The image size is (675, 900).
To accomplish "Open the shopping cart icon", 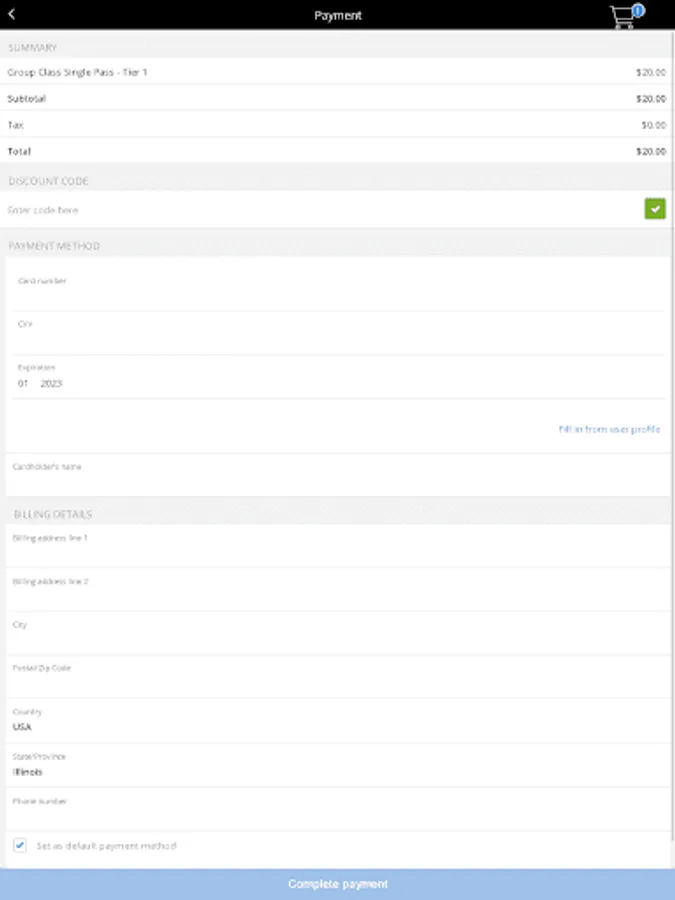I will pyautogui.click(x=626, y=16).
